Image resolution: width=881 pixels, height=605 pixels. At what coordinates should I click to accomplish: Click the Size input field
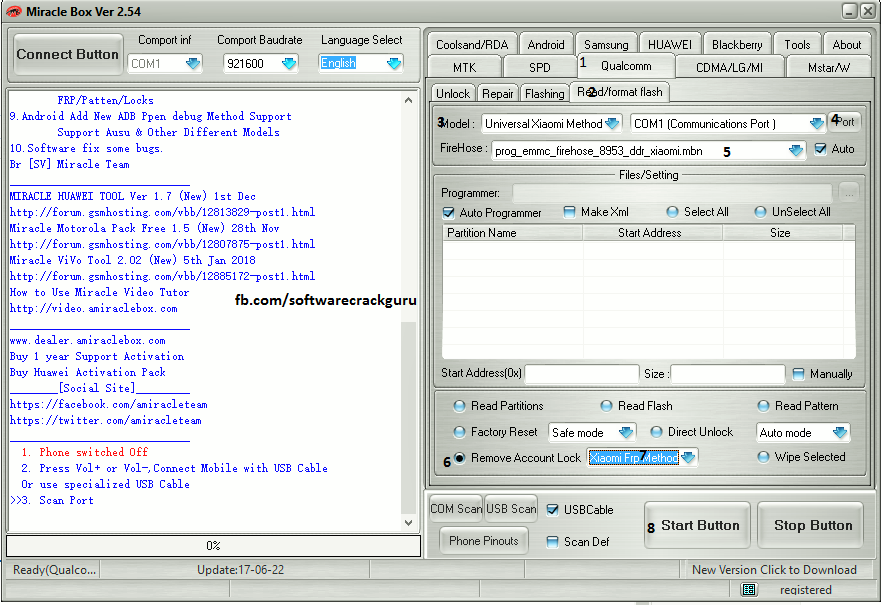pyautogui.click(x=728, y=374)
